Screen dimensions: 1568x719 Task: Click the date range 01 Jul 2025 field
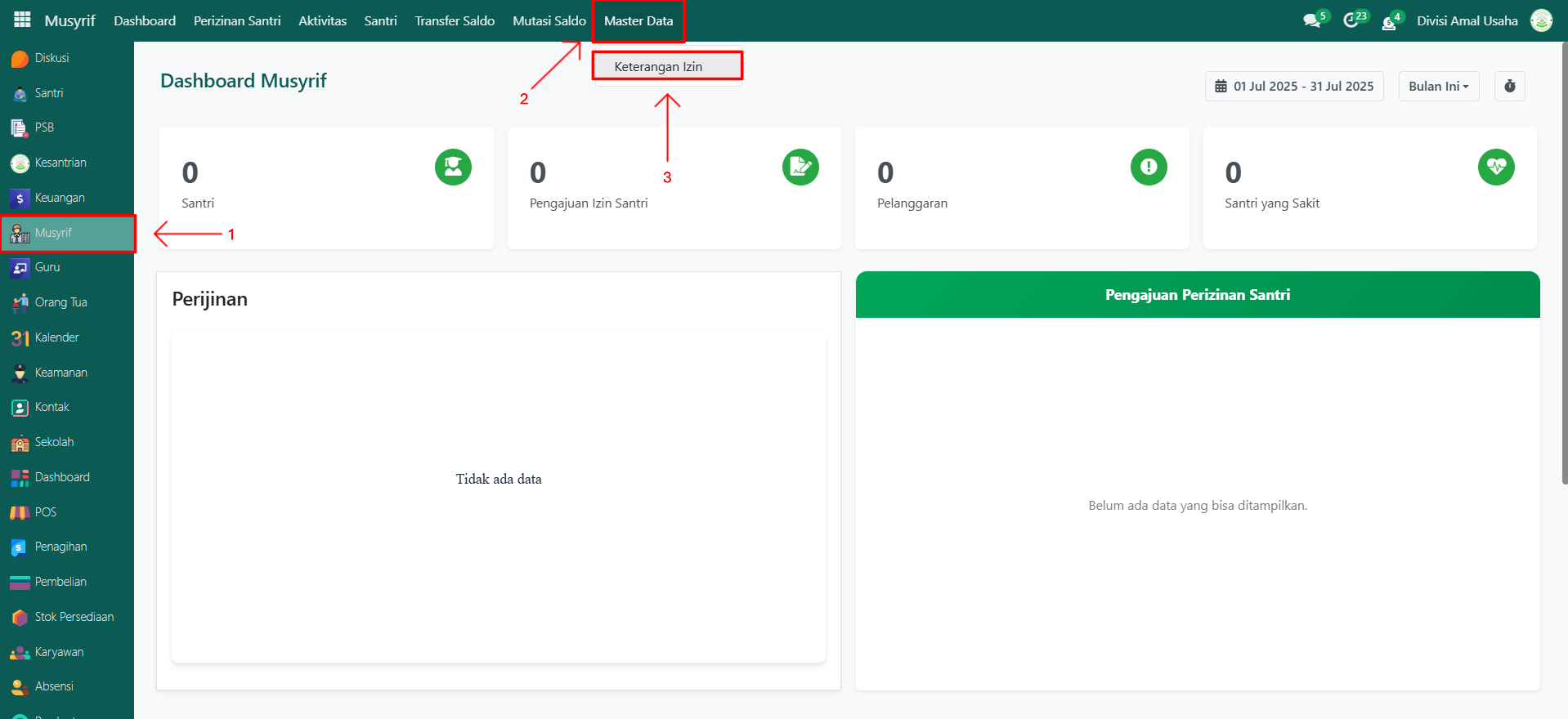(1293, 87)
